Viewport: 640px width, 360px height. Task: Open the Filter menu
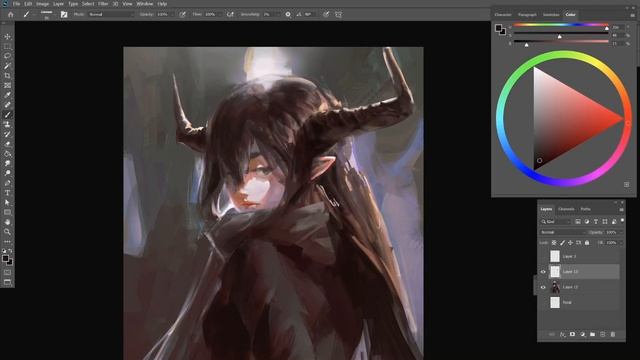point(103,4)
